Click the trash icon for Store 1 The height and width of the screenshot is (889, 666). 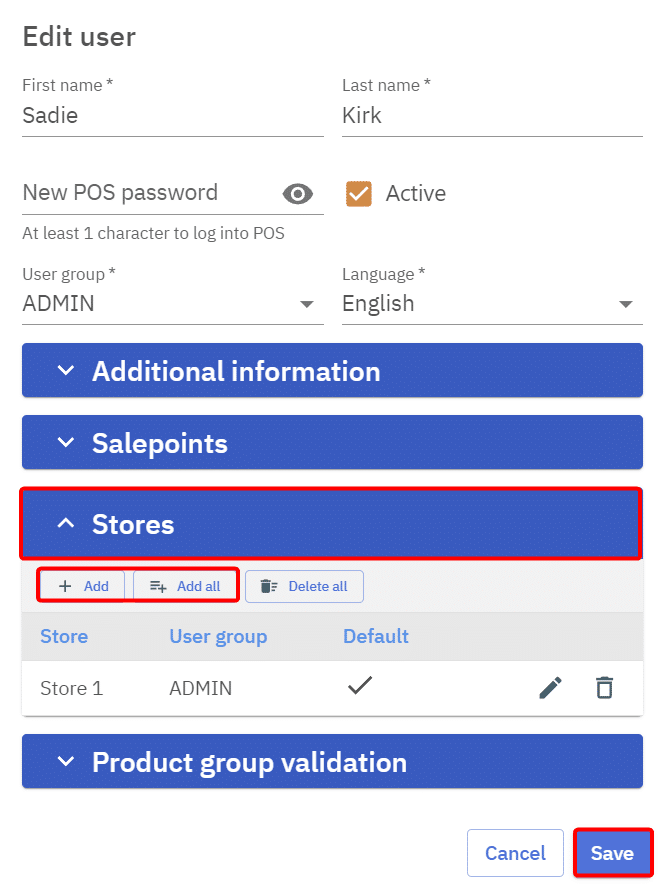click(x=604, y=688)
